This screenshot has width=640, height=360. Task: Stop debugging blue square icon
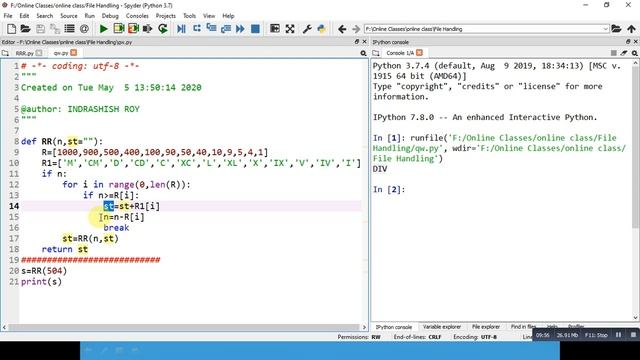point(255,29)
